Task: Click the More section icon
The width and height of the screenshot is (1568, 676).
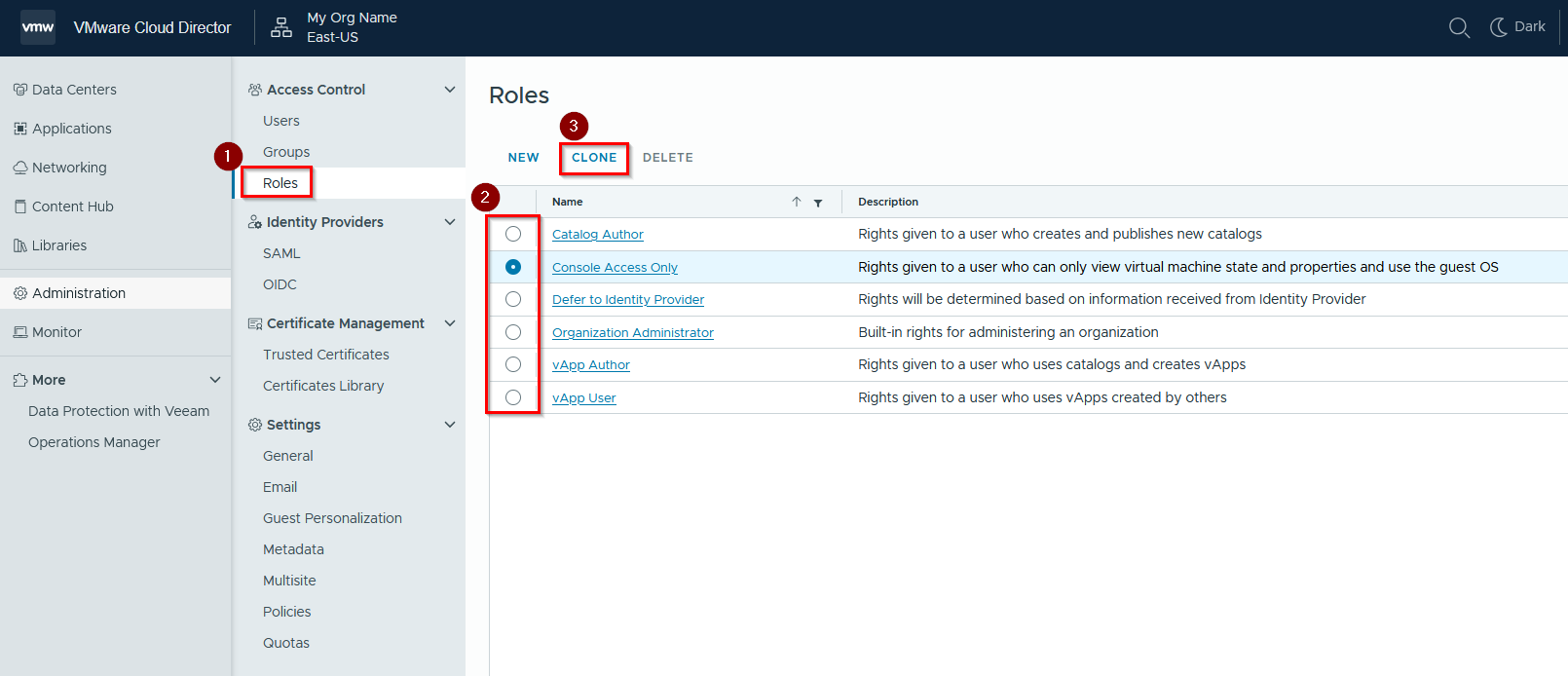Action: (20, 380)
